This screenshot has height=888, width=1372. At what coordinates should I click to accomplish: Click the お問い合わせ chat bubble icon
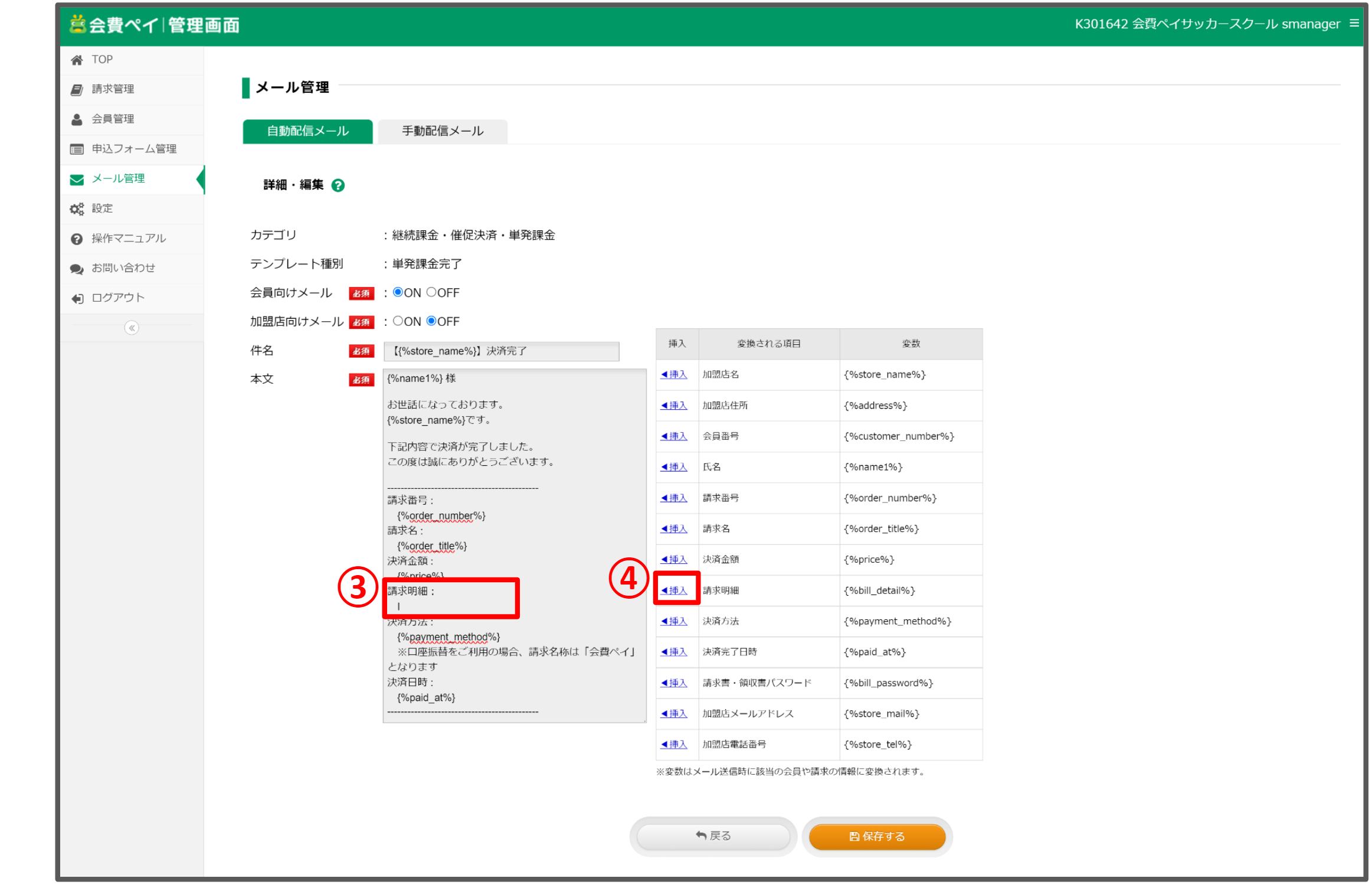tap(77, 269)
